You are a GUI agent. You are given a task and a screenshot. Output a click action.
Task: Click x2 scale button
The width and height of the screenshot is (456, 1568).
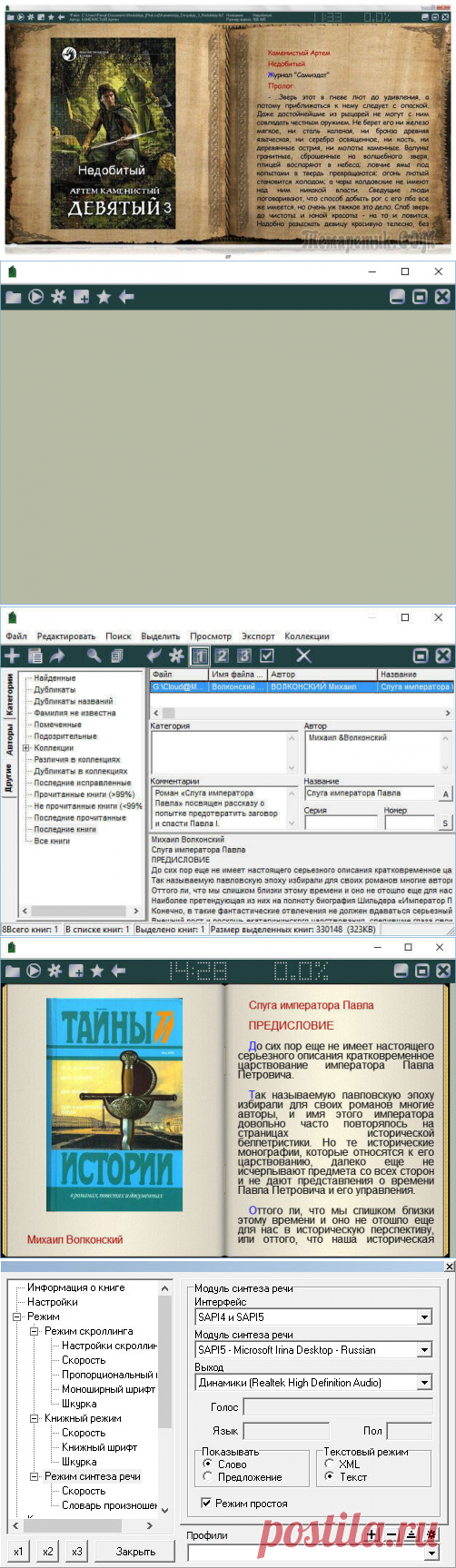(48, 1552)
